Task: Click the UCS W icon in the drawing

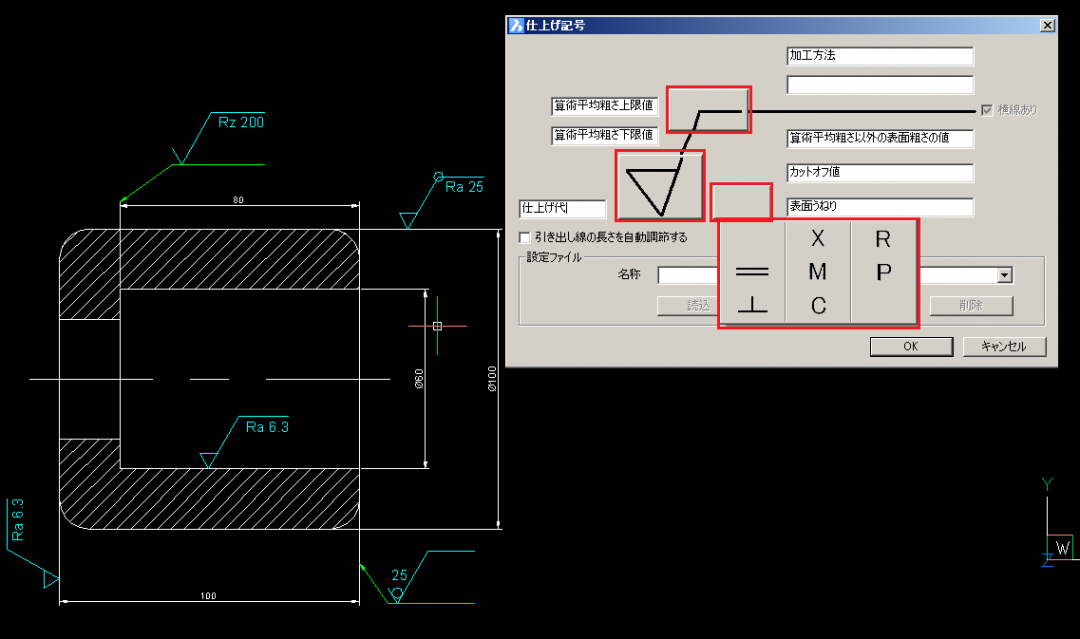Action: pyautogui.click(x=1061, y=548)
